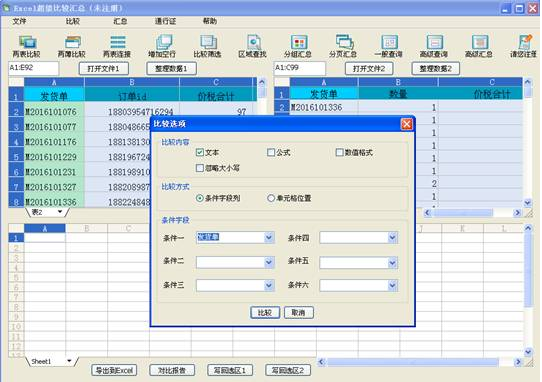
Task: Click the 整理数据1 button
Action: click(x=171, y=68)
